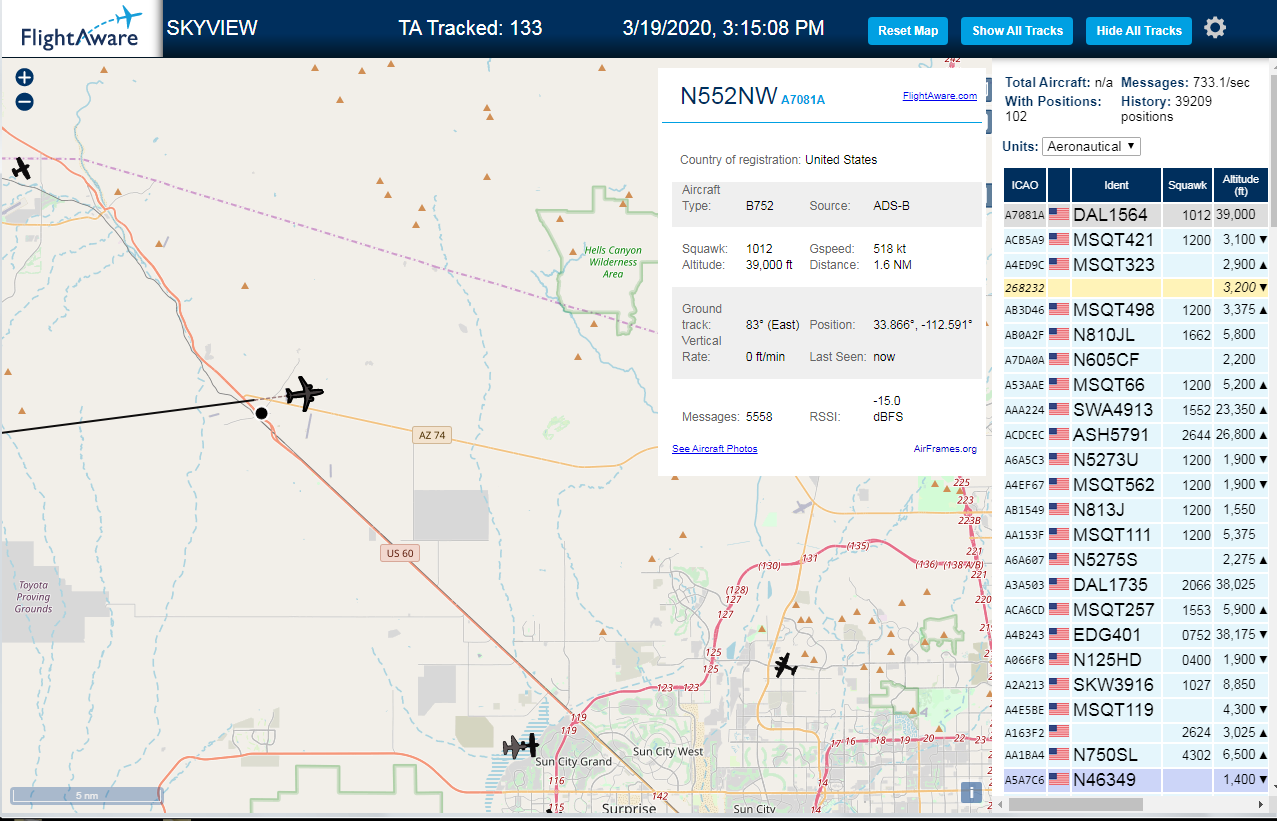Sort table by Squawk column header
Viewport: 1277px width, 821px height.
(x=1187, y=185)
